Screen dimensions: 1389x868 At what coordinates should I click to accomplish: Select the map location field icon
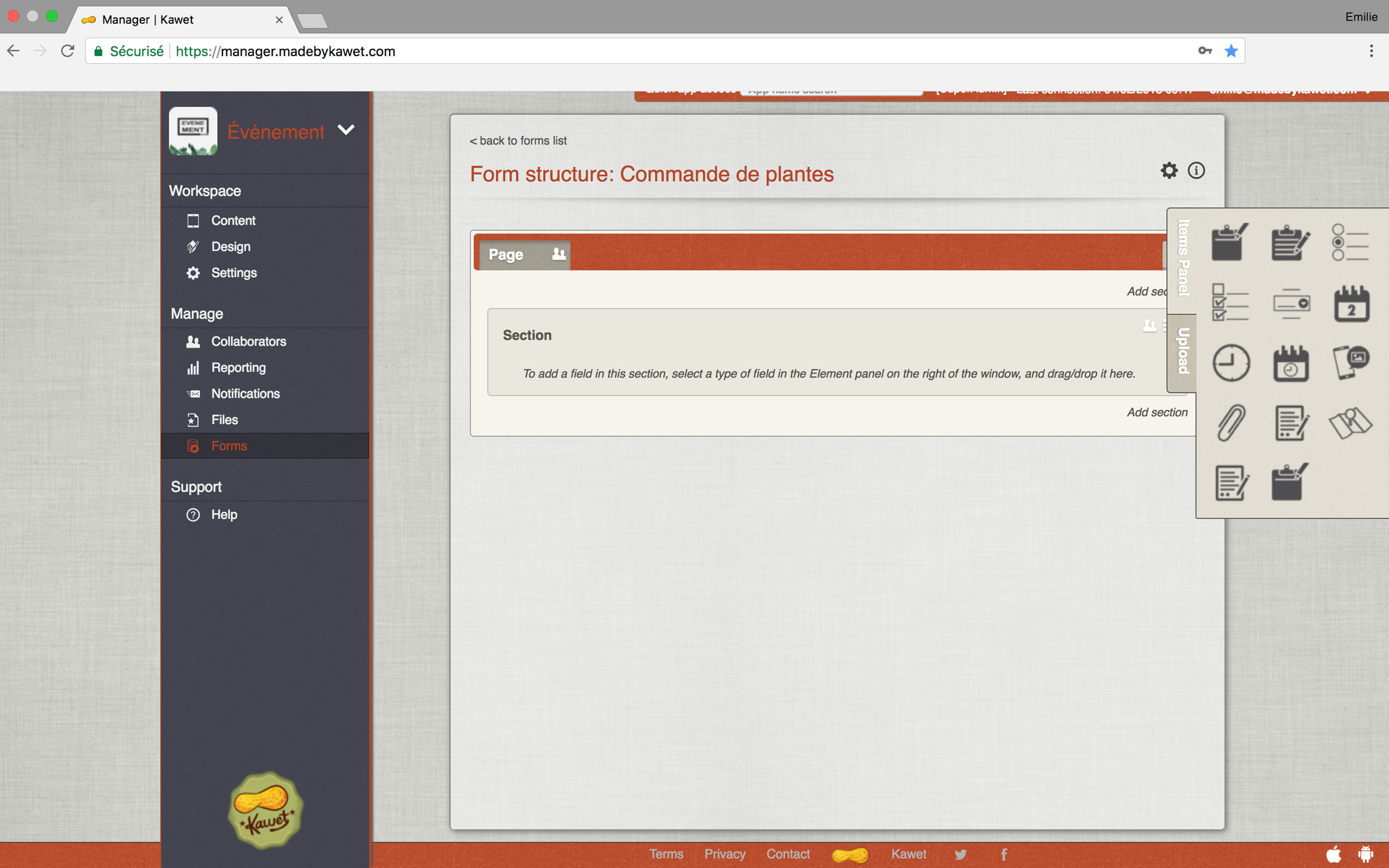tap(1350, 423)
